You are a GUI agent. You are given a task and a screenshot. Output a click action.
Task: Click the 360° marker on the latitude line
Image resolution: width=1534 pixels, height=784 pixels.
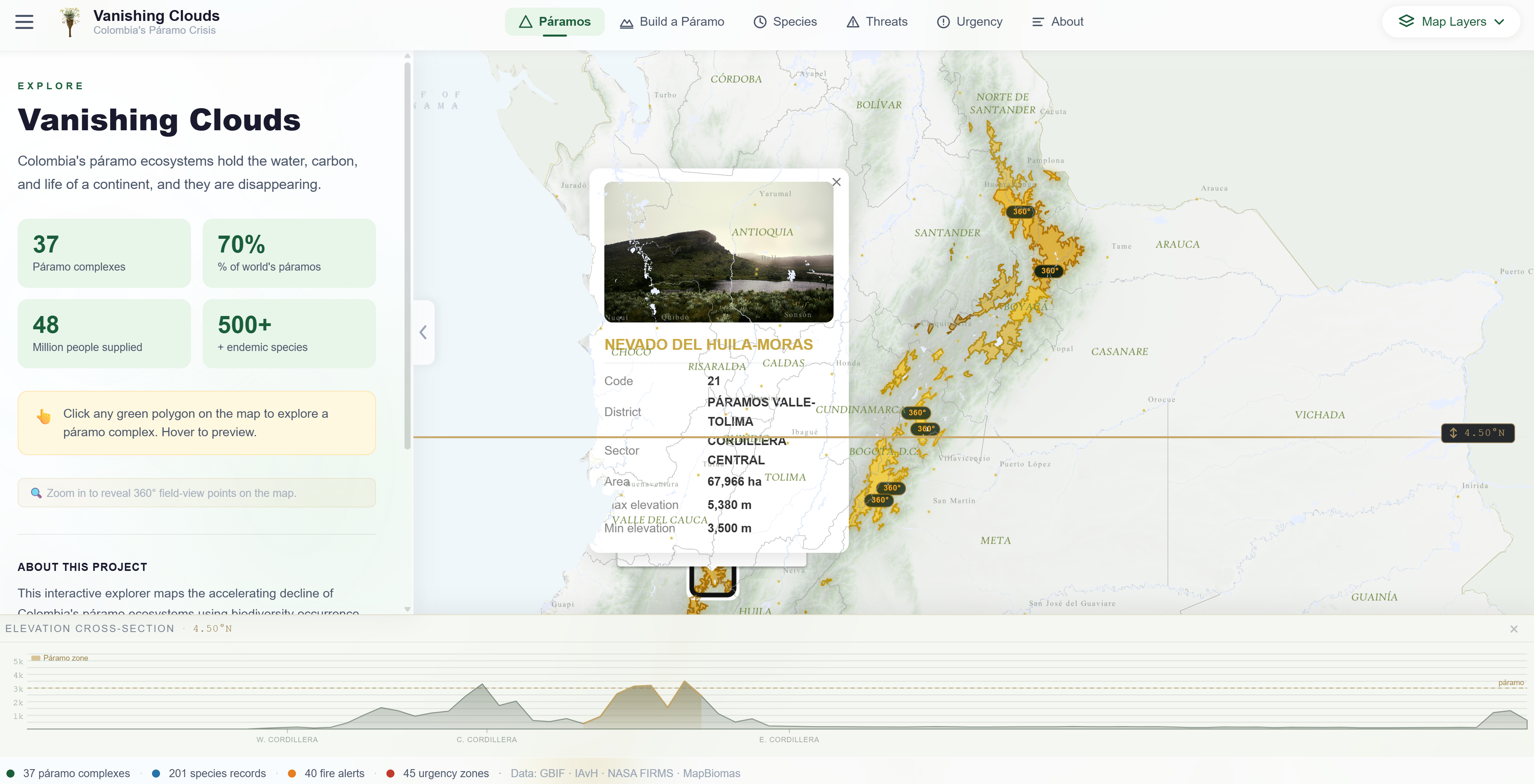point(925,429)
